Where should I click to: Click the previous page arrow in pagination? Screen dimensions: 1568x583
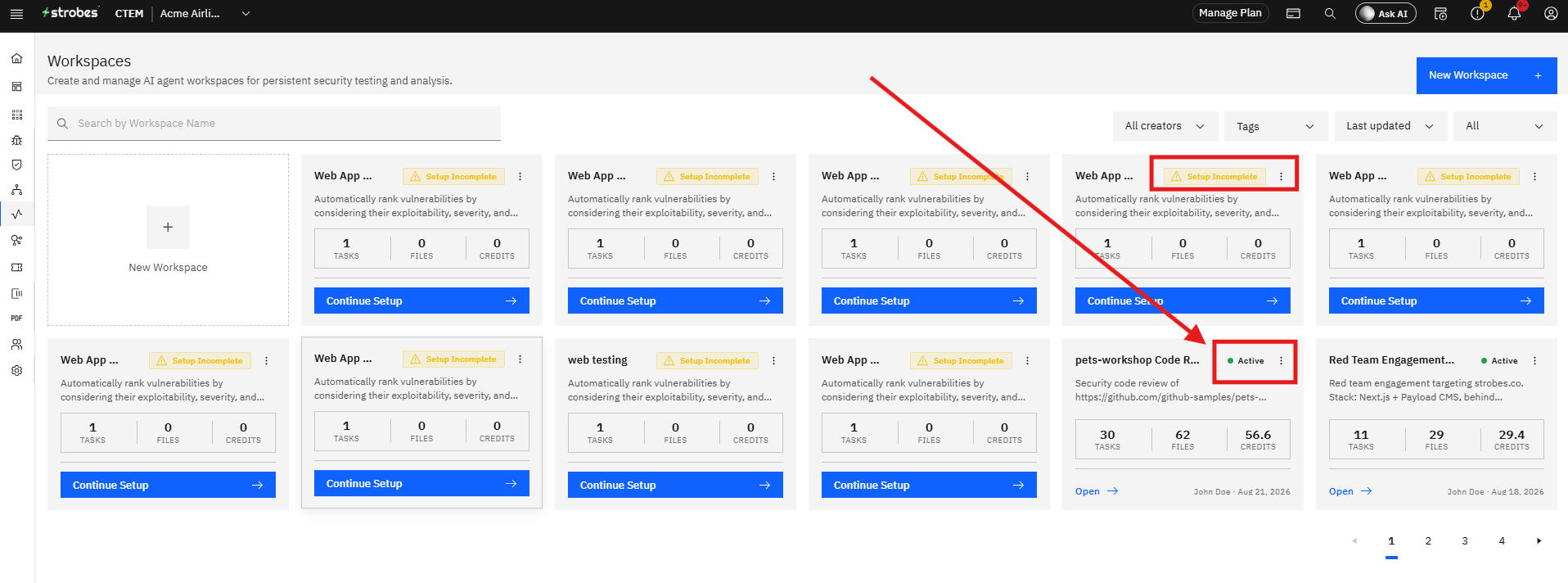1354,541
